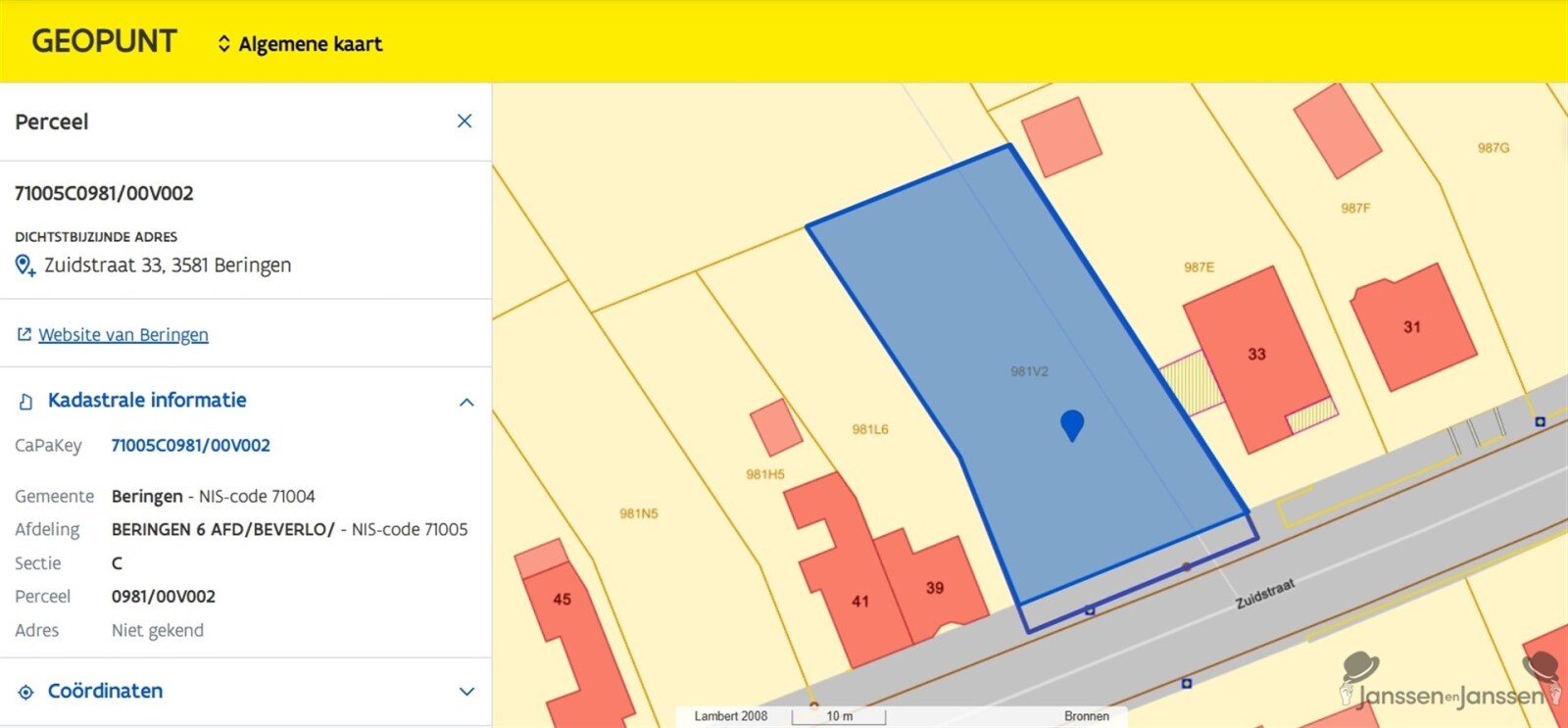
Task: Click parcel label 981H5 on the map
Action: point(765,474)
